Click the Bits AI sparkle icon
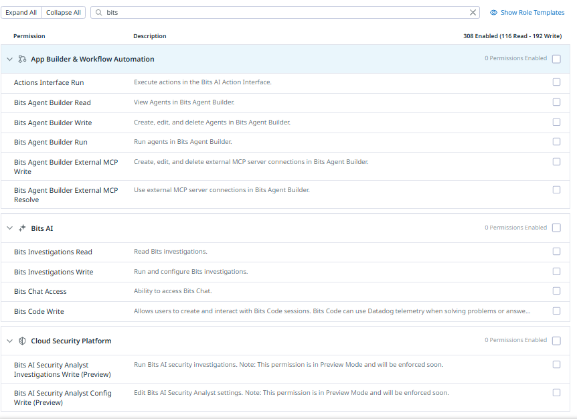The image size is (577, 419). [x=22, y=228]
